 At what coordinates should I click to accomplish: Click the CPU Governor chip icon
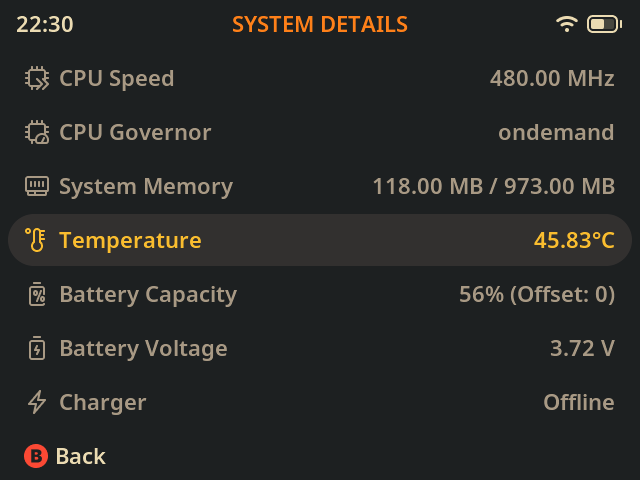click(37, 132)
